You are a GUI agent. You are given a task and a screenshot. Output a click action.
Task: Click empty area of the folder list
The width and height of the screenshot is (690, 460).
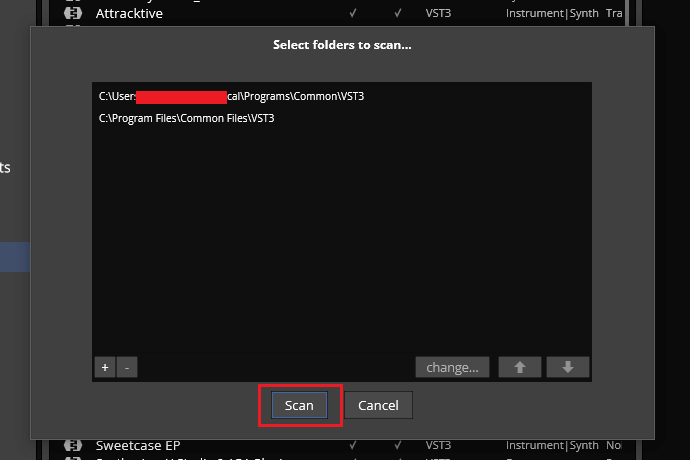(340, 250)
